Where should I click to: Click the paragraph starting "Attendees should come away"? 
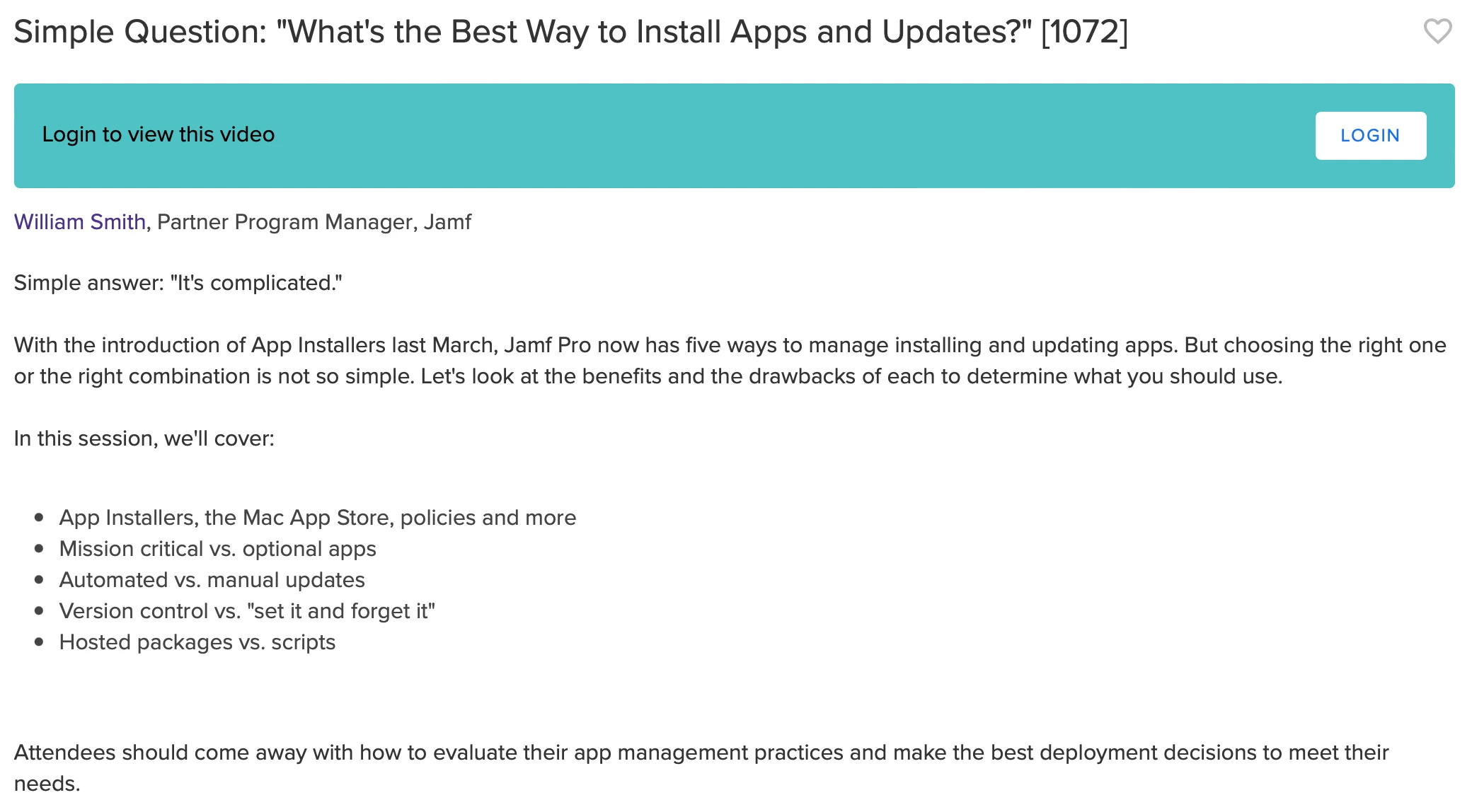coord(701,768)
